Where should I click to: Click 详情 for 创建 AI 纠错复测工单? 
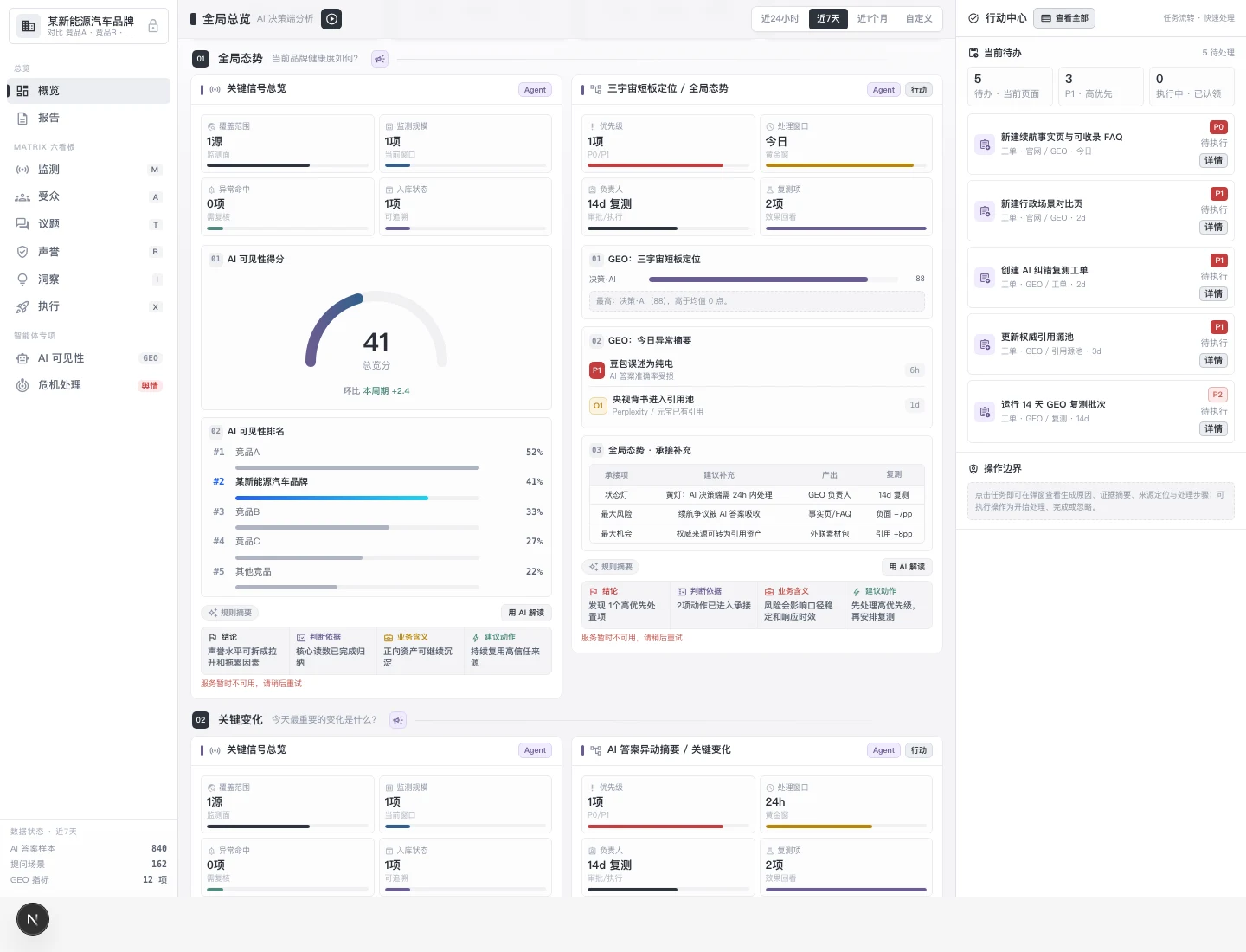click(x=1214, y=294)
